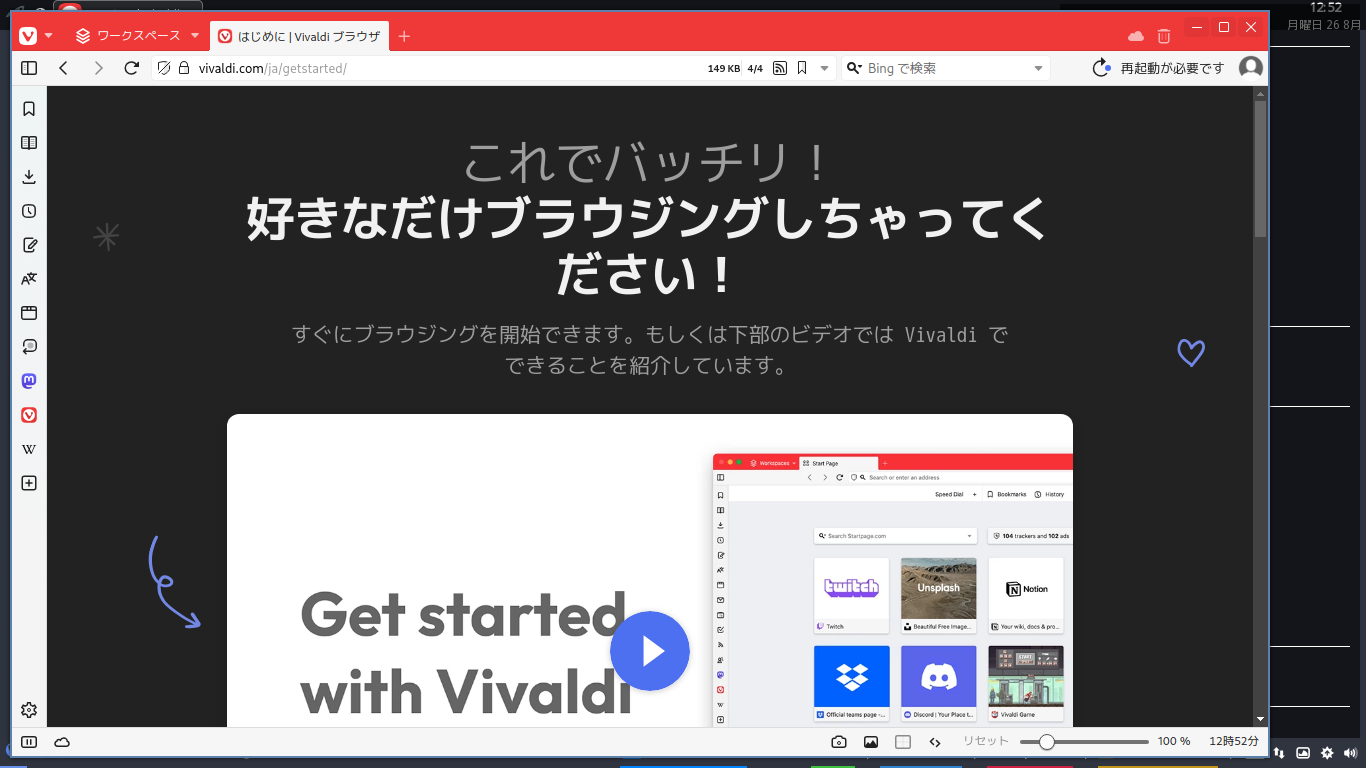Open the Translate panel
Image resolution: width=1366 pixels, height=768 pixels.
click(29, 279)
